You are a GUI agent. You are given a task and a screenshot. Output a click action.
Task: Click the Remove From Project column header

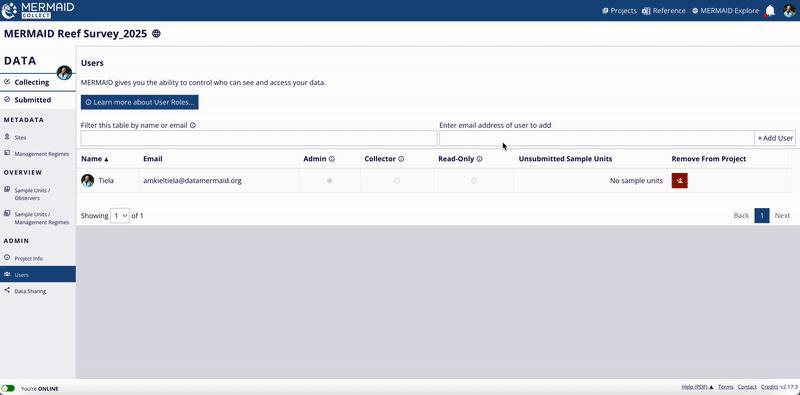(709, 159)
